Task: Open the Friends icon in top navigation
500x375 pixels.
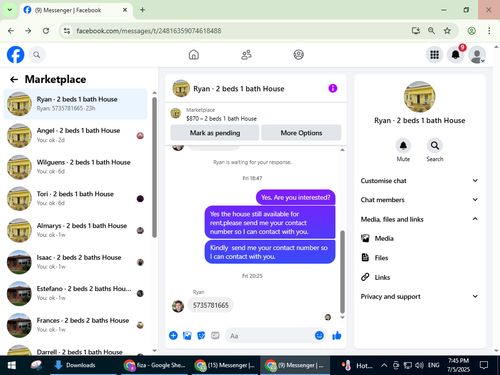Action: tap(246, 55)
